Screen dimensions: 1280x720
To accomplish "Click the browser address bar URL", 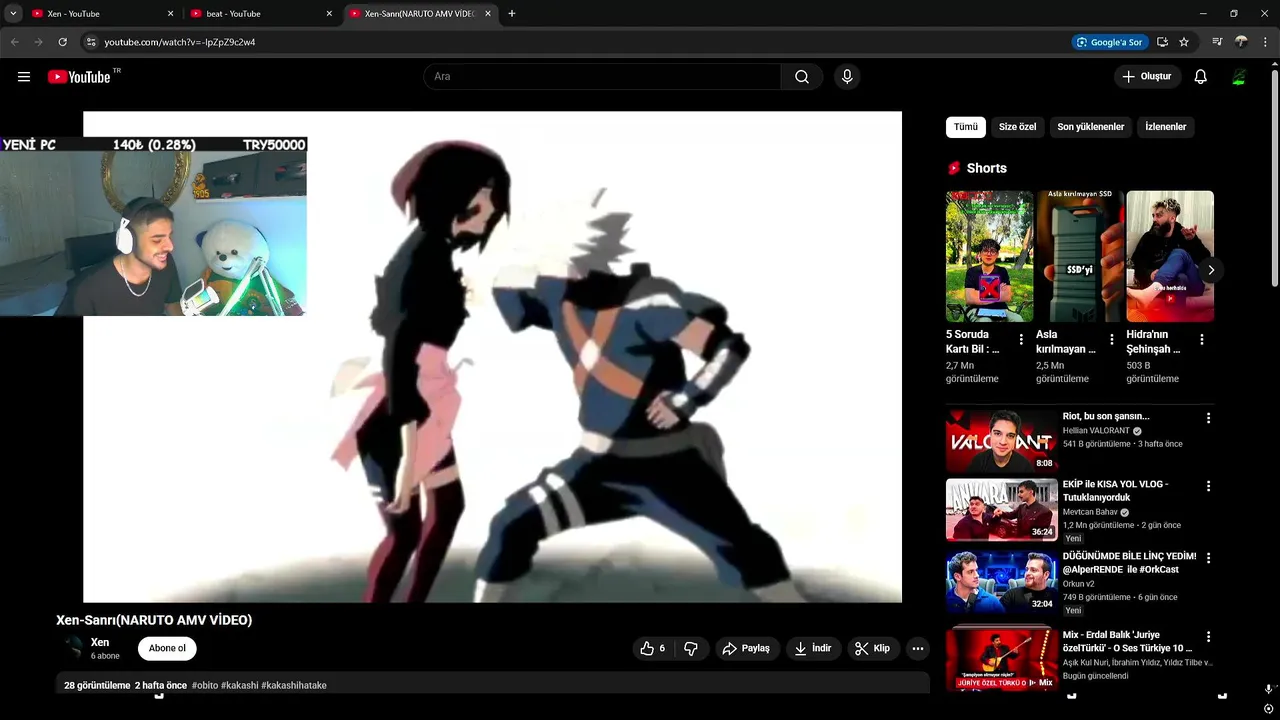I will (x=180, y=42).
